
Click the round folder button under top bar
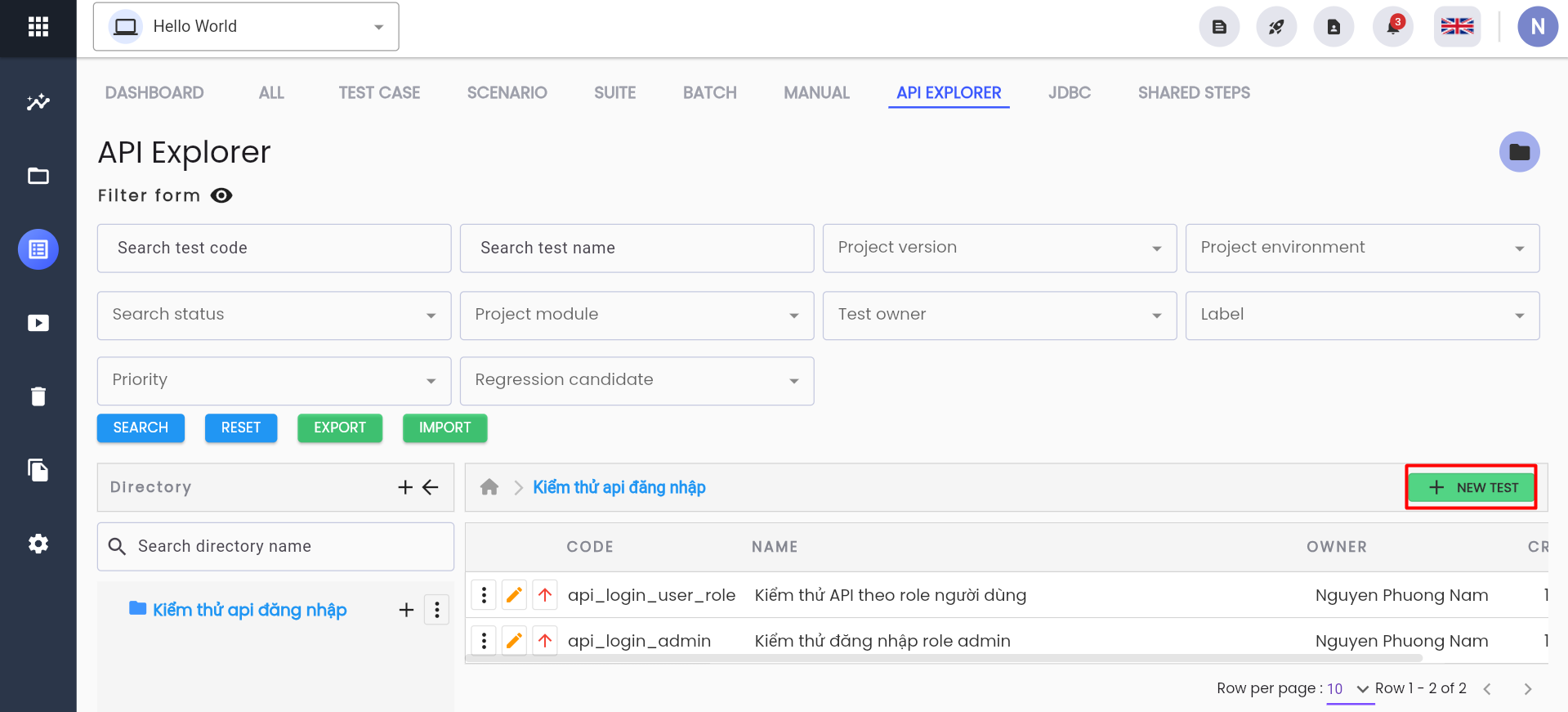click(x=1519, y=152)
